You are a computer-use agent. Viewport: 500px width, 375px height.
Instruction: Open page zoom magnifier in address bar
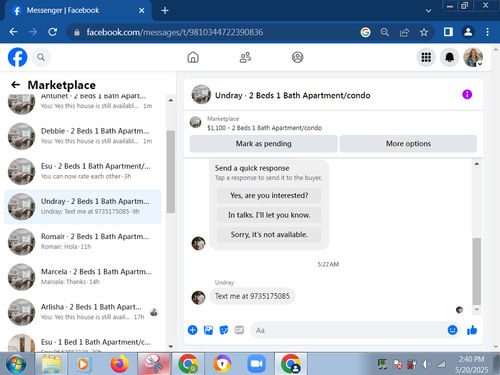click(x=385, y=32)
